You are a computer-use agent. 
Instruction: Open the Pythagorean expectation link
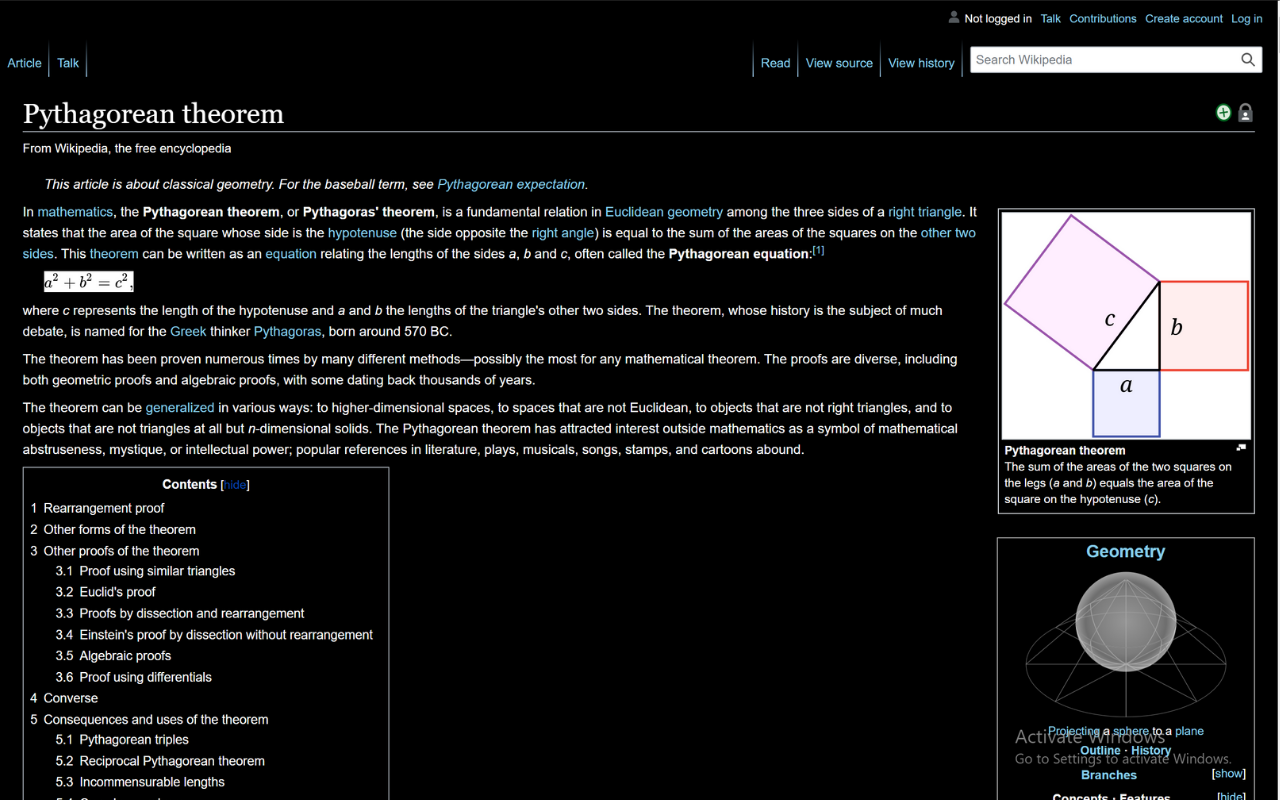pyautogui.click(x=511, y=184)
